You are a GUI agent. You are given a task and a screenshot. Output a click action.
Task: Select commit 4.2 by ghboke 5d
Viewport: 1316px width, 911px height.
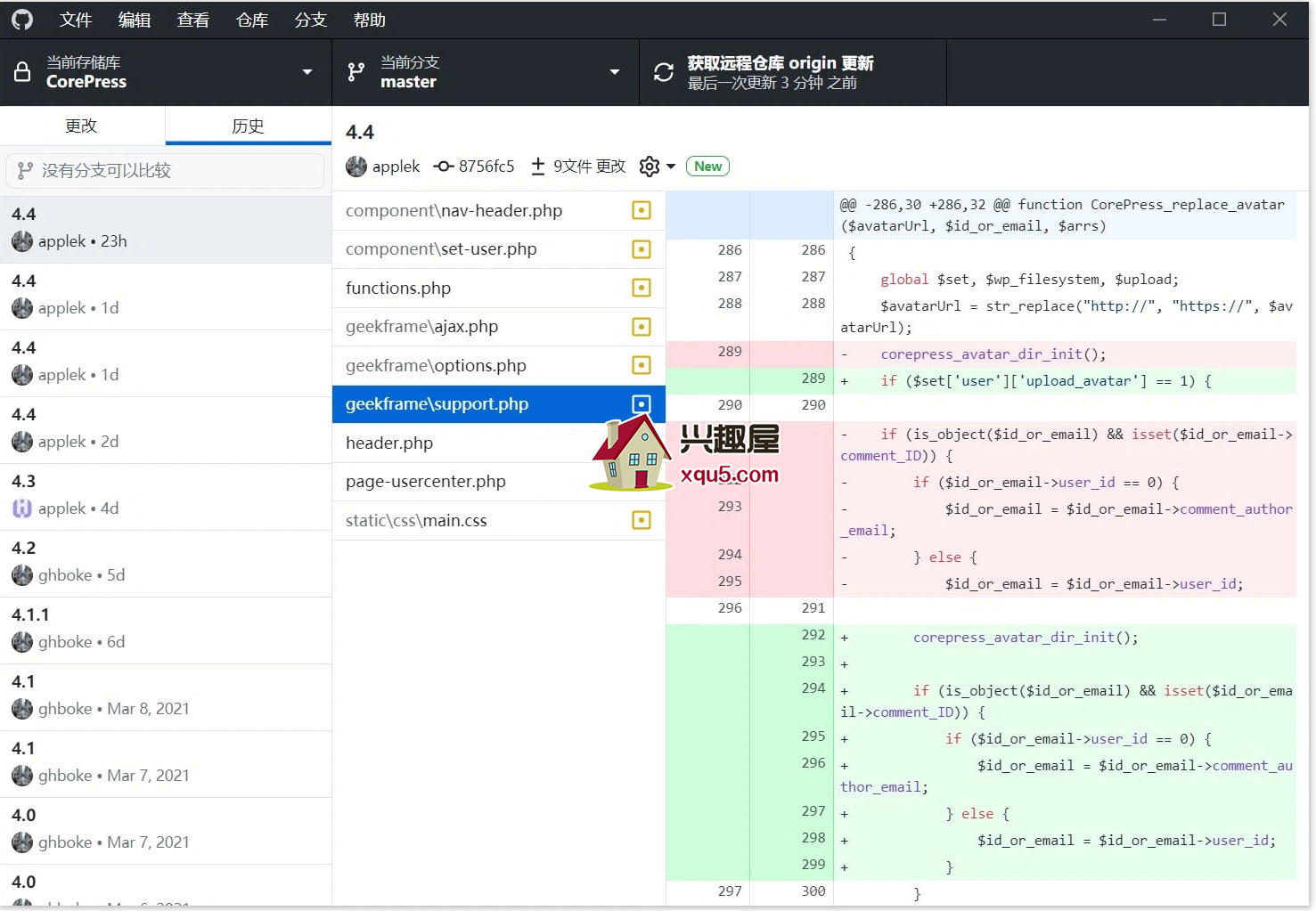[x=166, y=563]
